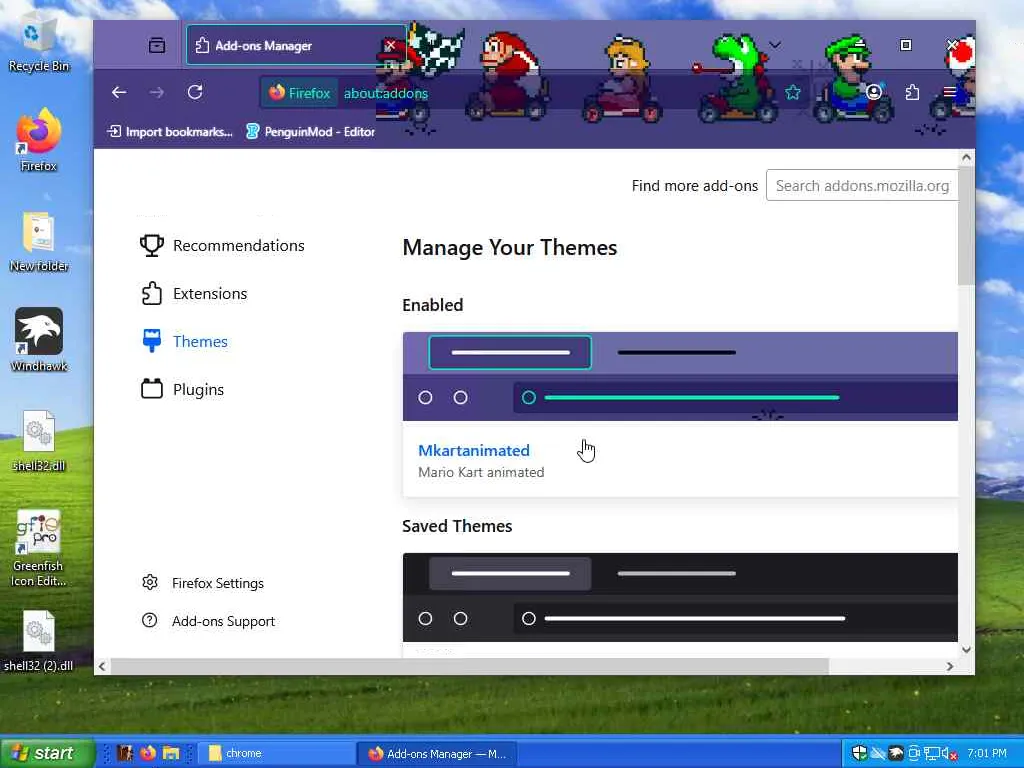Screen dimensions: 1024x768
Task: Click the Recommendations trophy icon
Action: 152,246
